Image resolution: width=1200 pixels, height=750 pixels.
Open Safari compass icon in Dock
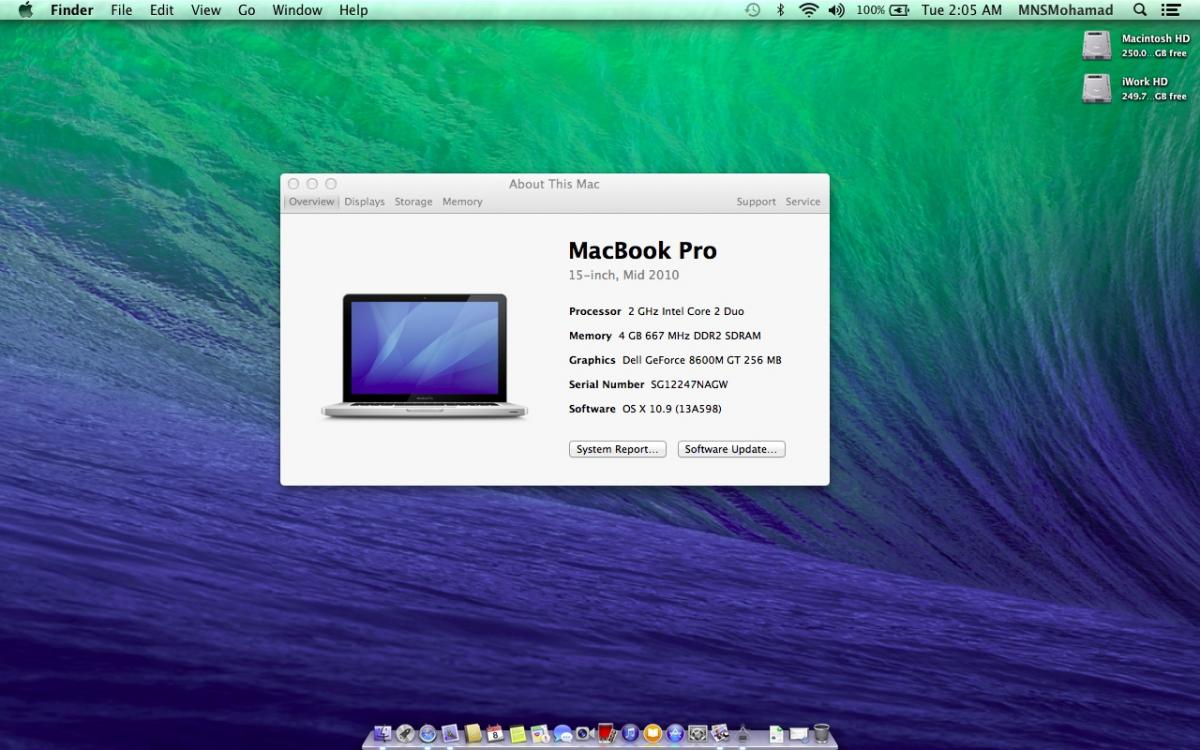point(427,734)
